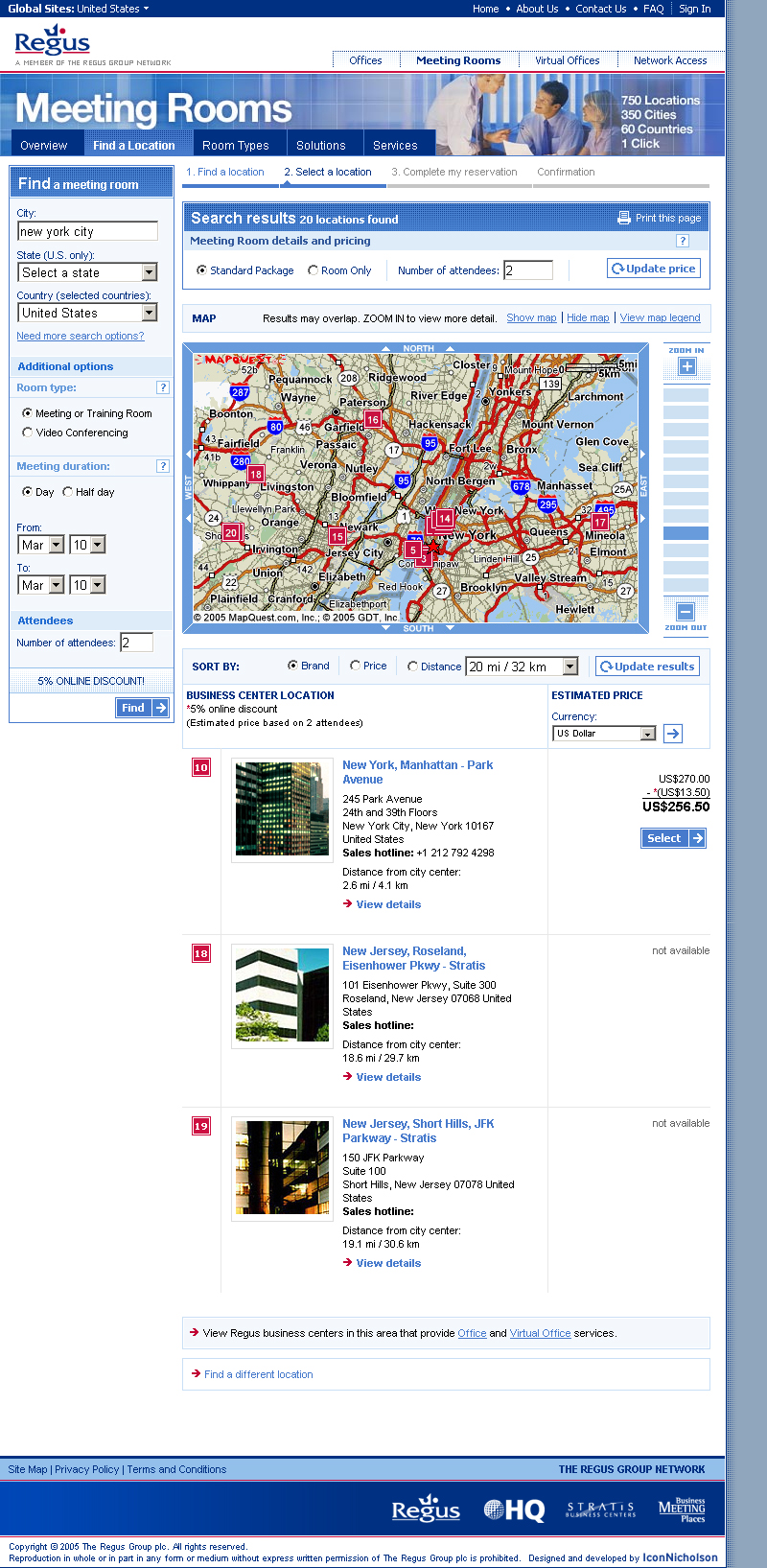Open the Country dropdown showing United States
This screenshot has width=767, height=1568.
[x=87, y=313]
